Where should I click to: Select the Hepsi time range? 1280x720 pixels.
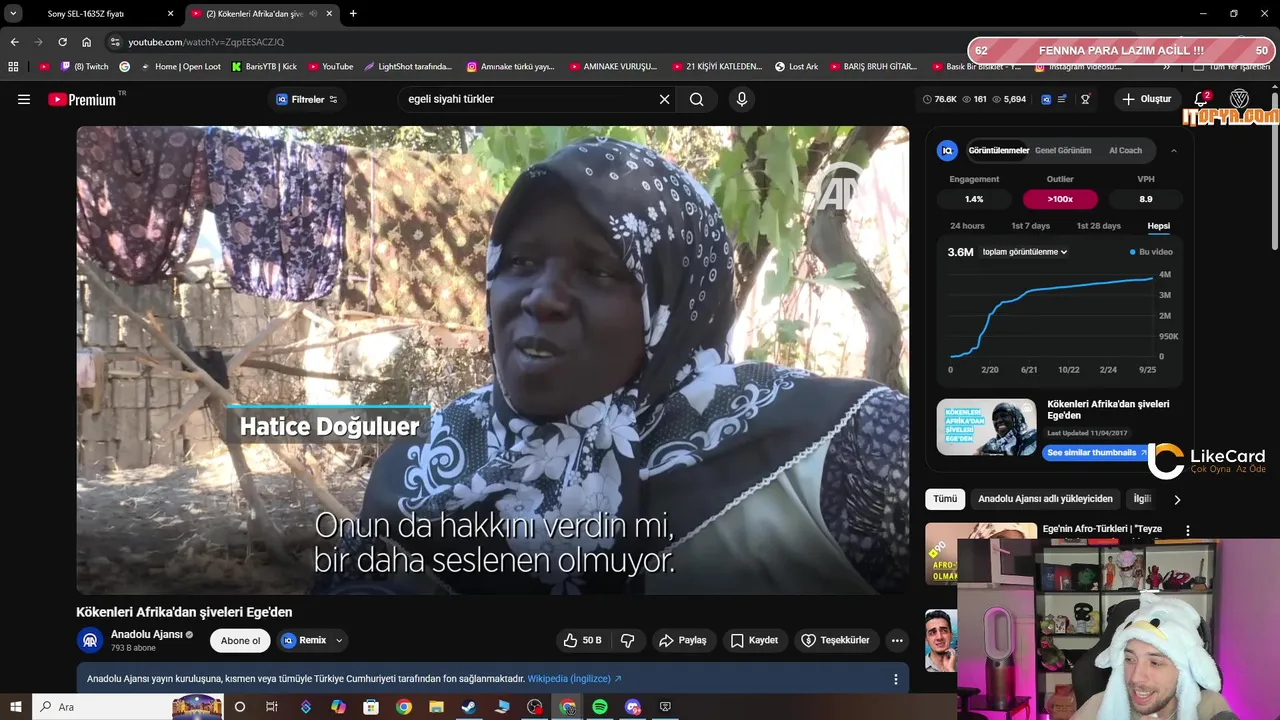(x=1159, y=226)
